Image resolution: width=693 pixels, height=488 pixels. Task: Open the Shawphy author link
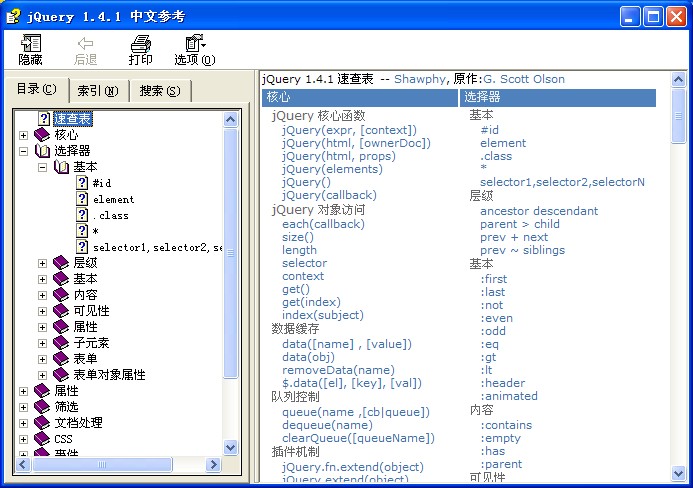[420, 79]
